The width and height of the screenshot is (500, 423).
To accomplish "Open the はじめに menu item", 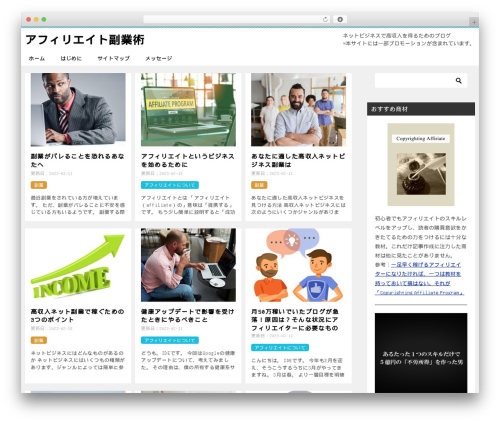I will click(71, 59).
